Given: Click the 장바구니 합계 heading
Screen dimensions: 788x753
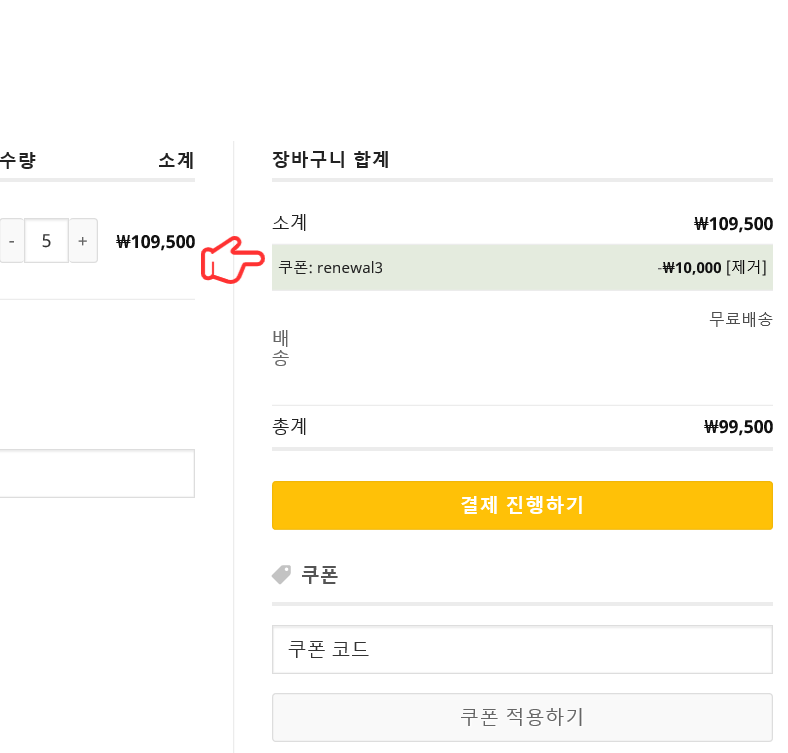Looking at the screenshot, I should click(x=330, y=159).
